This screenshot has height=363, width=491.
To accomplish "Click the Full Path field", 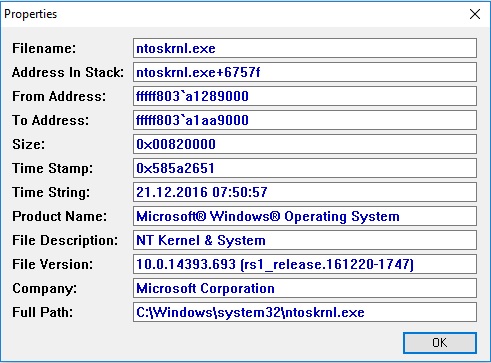I will (x=305, y=312).
